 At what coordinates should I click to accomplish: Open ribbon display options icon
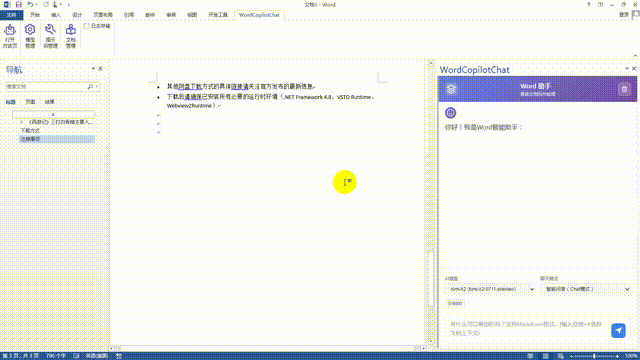tap(600, 4)
